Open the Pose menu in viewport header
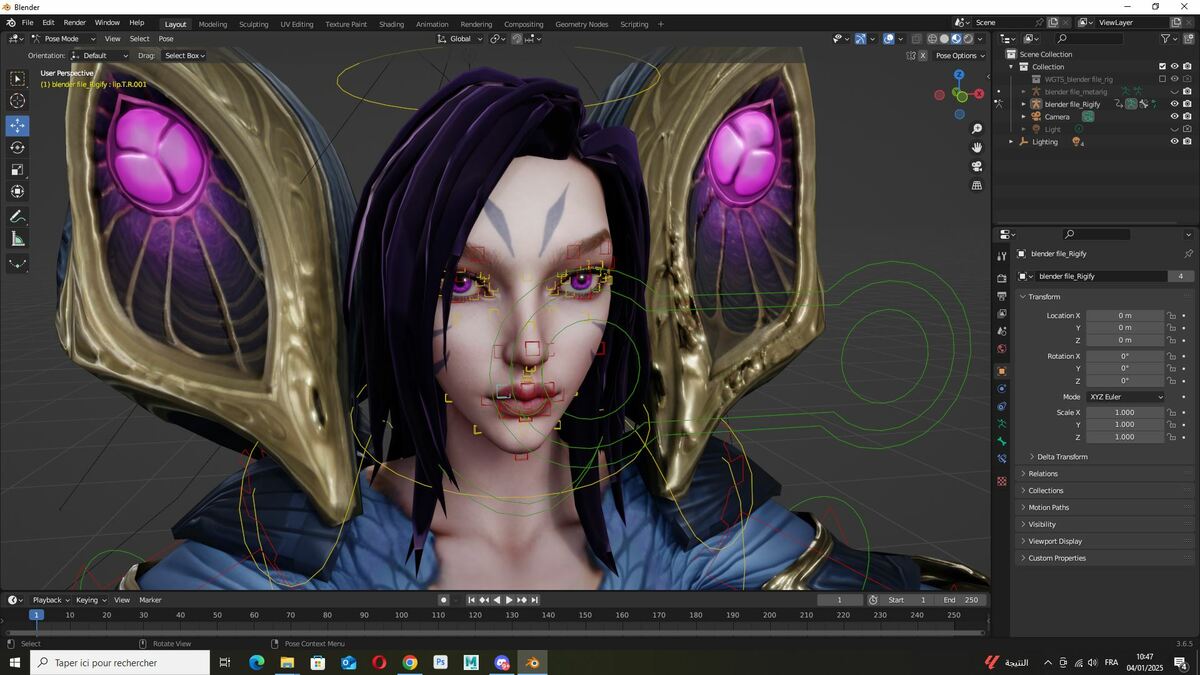Viewport: 1200px width, 675px height. (166, 39)
